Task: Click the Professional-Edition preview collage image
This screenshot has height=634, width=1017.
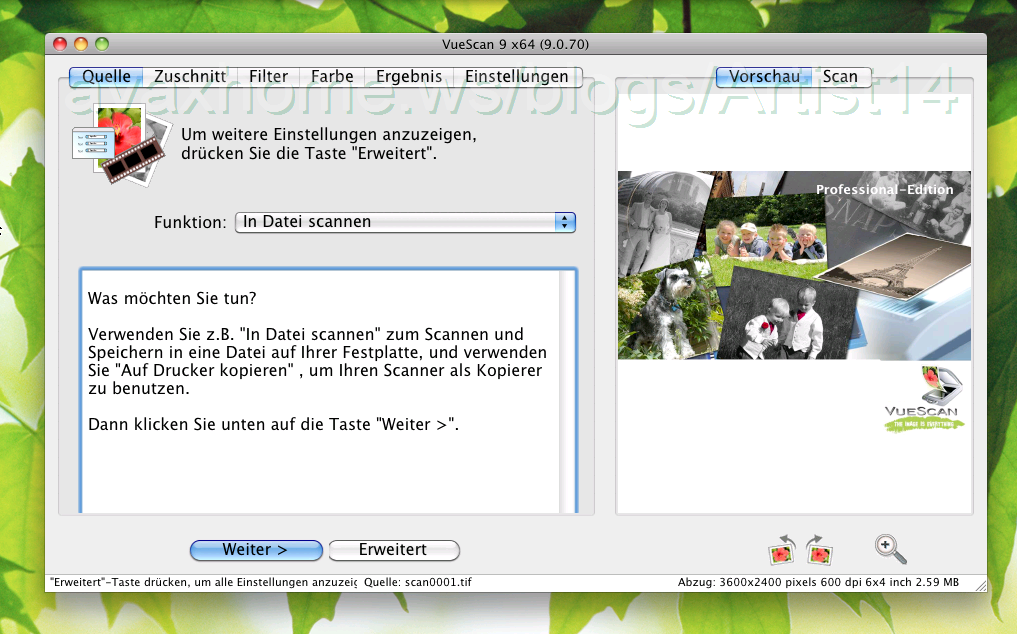Action: coord(794,265)
